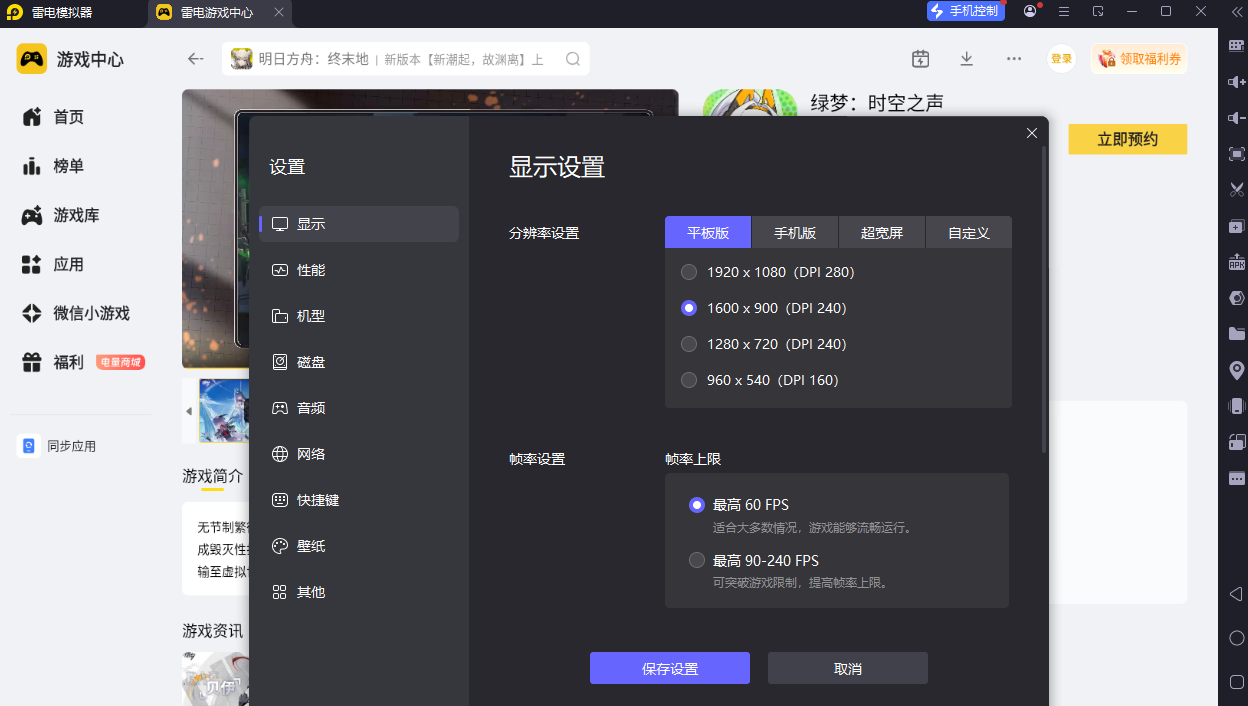This screenshot has width=1248, height=706.
Task: Open the hamburger menu in title bar
Action: [1063, 12]
